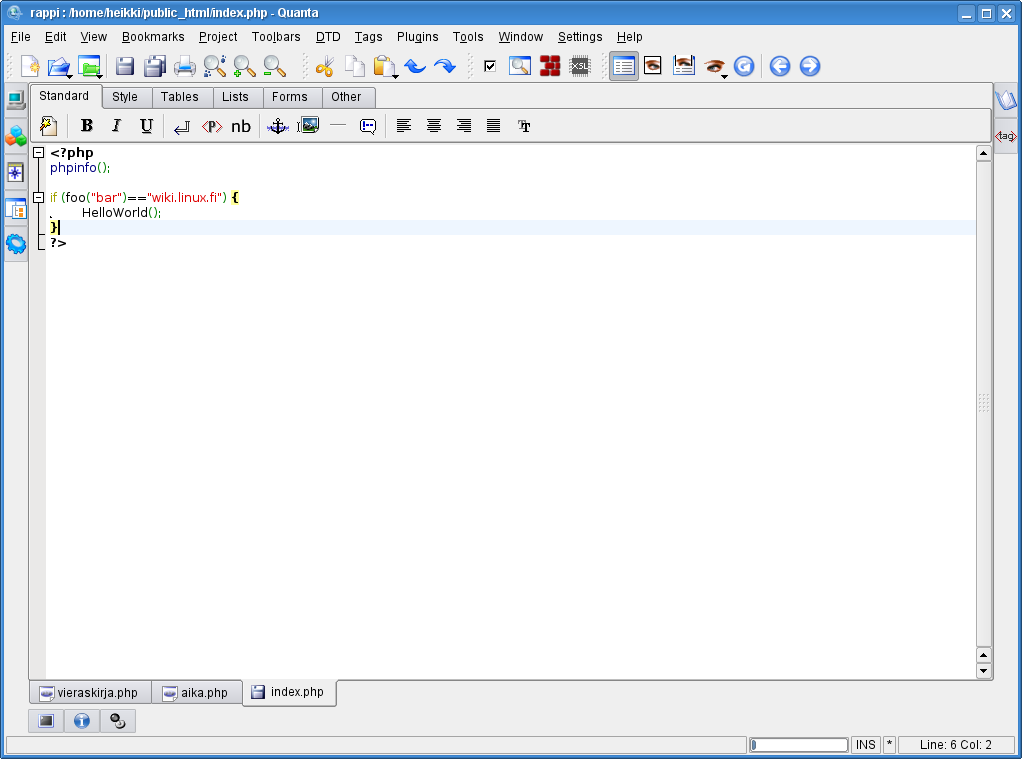Click the Bold formatting icon
The width and height of the screenshot is (1022, 759).
87,126
